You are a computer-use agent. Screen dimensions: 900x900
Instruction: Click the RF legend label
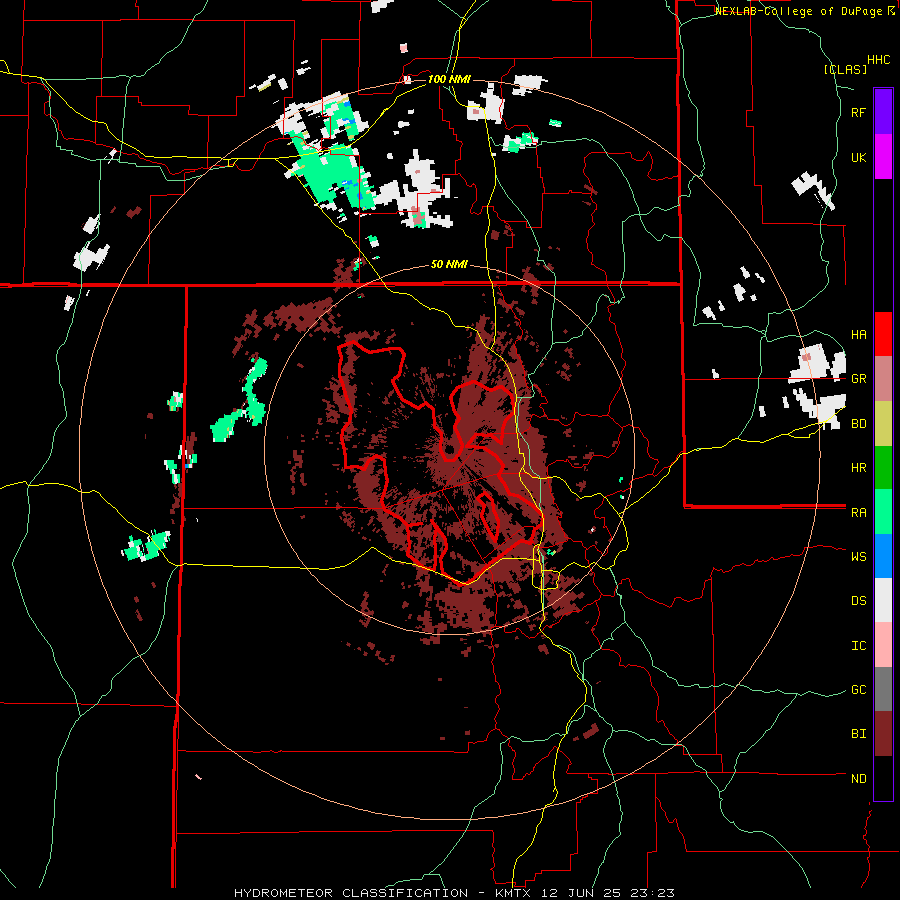click(x=858, y=113)
